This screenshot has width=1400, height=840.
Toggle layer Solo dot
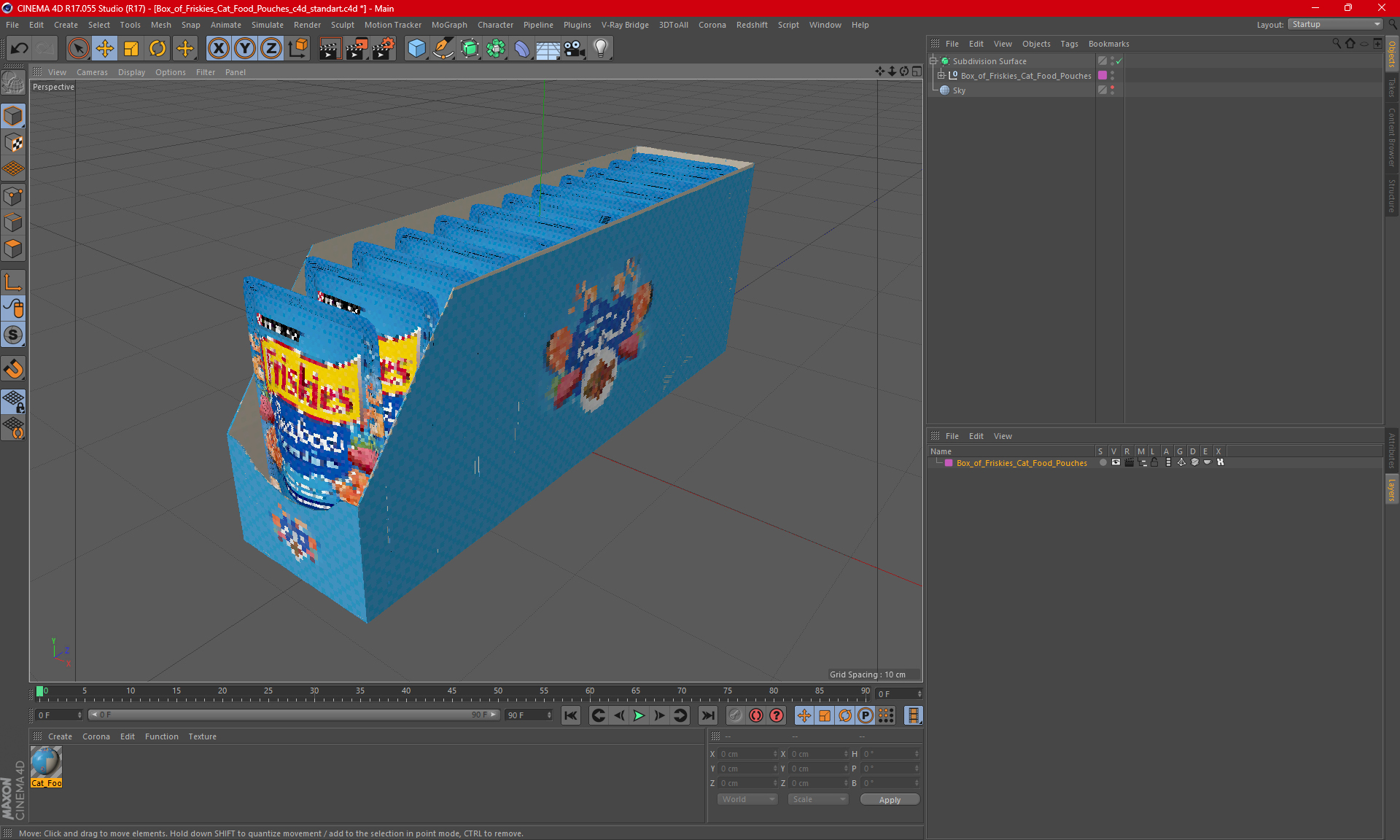(1102, 463)
